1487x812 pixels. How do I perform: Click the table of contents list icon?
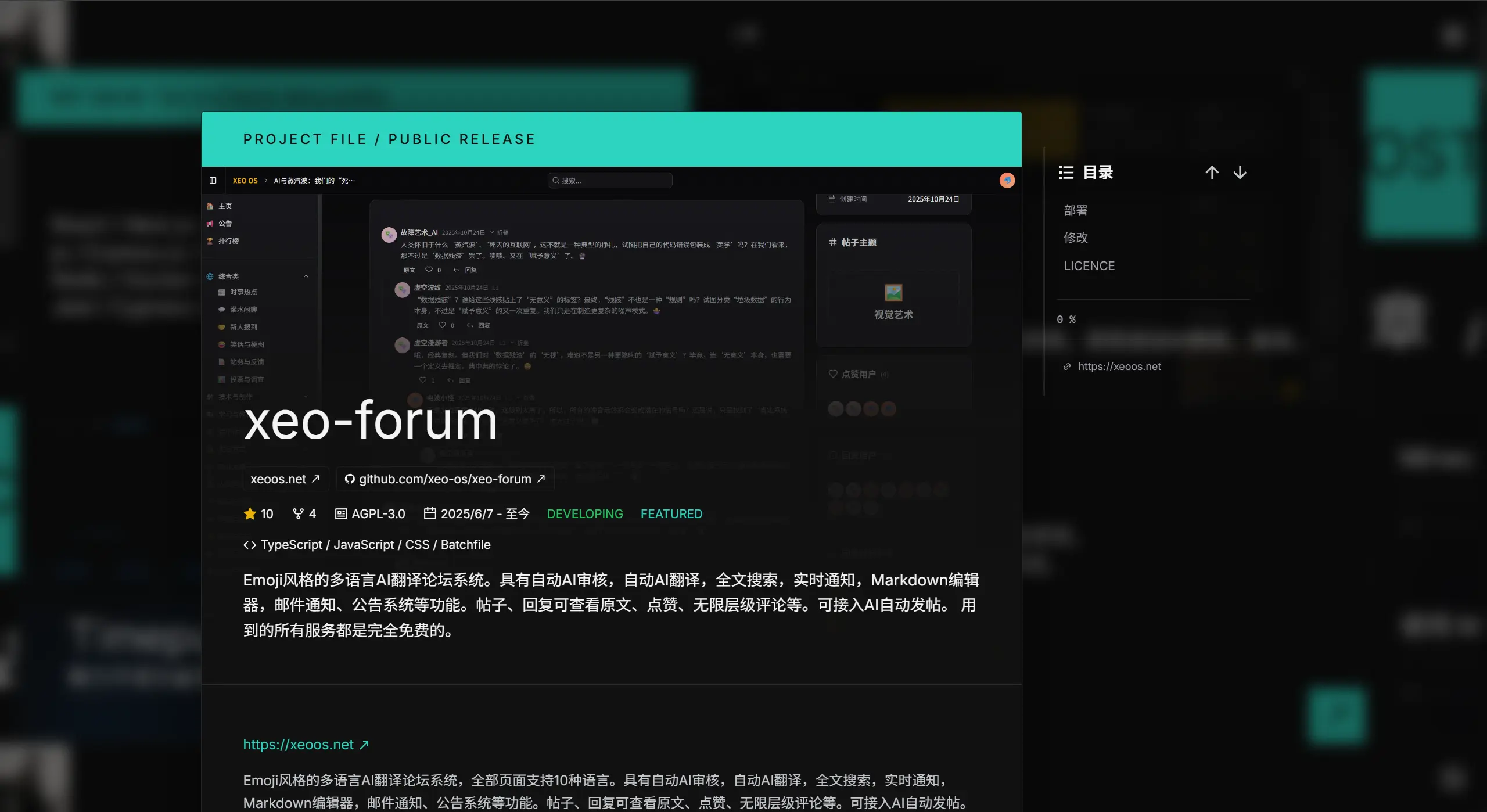tap(1066, 173)
